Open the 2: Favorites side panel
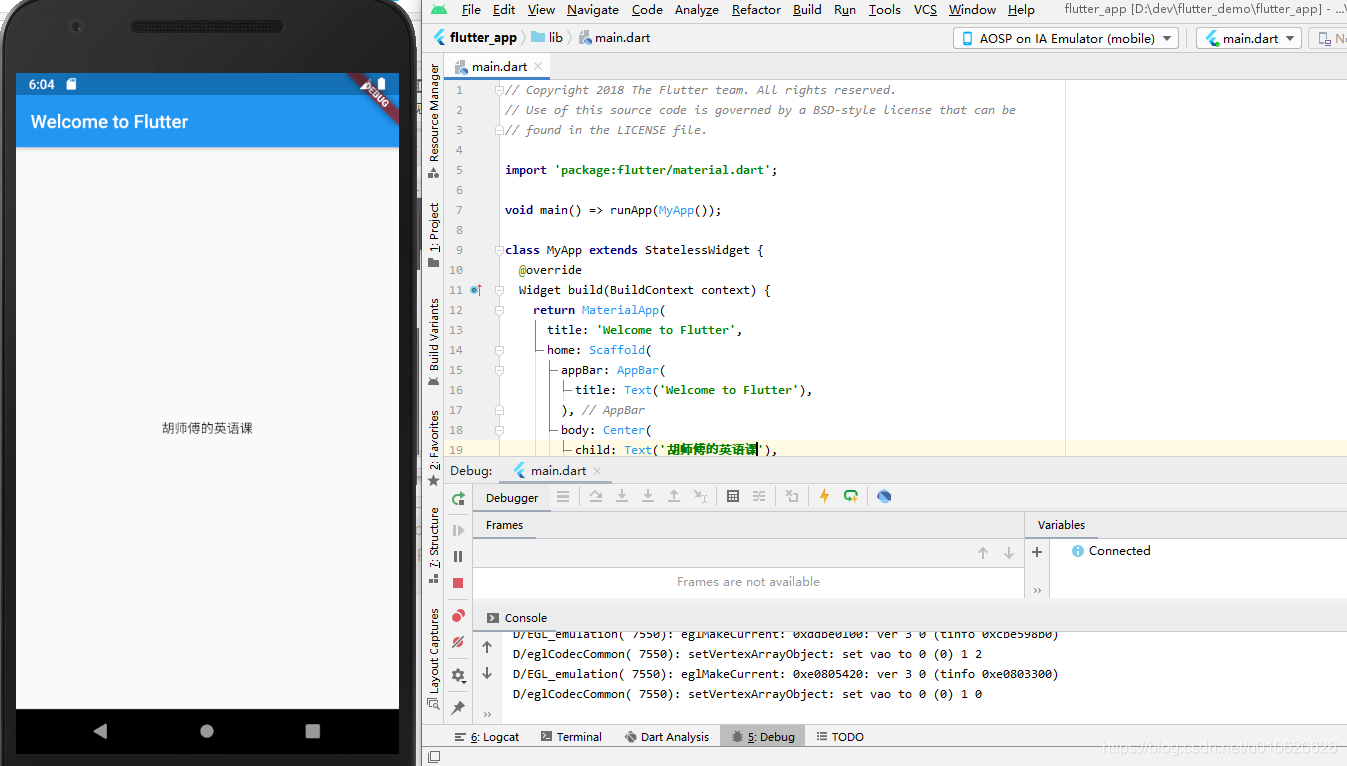The width and height of the screenshot is (1347, 766). (x=434, y=448)
